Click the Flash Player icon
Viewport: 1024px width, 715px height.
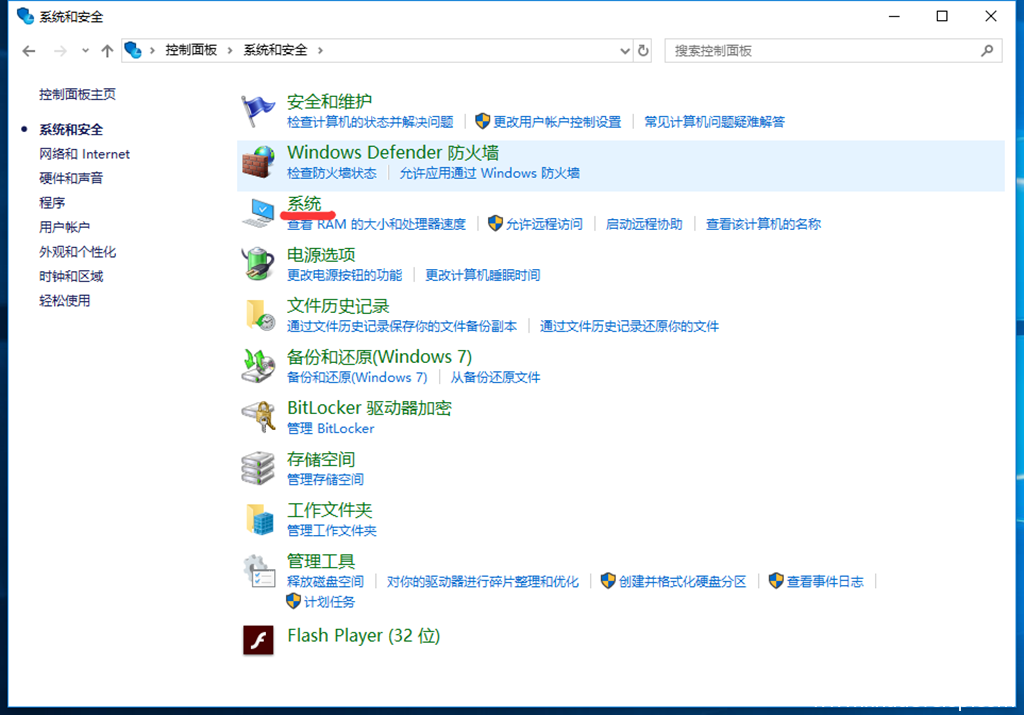coord(259,639)
